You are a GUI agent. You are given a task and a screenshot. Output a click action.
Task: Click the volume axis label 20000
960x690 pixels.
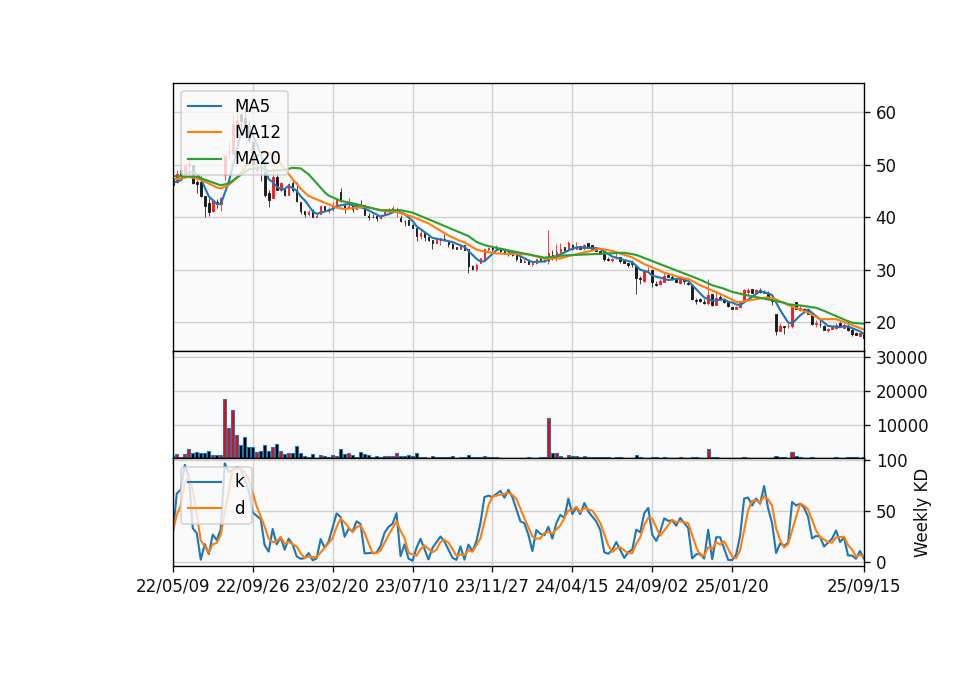[x=902, y=392]
